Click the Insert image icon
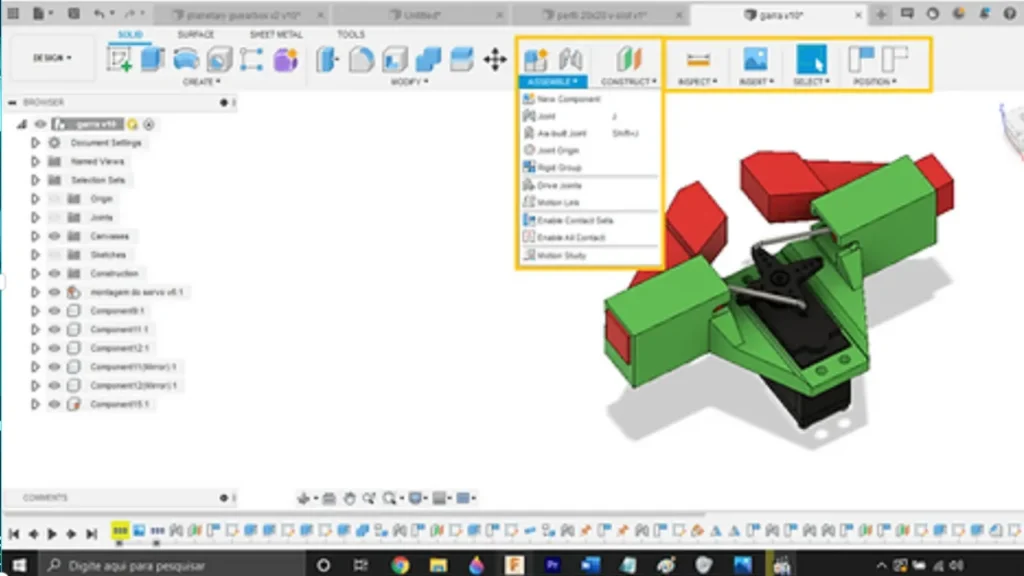 point(755,60)
